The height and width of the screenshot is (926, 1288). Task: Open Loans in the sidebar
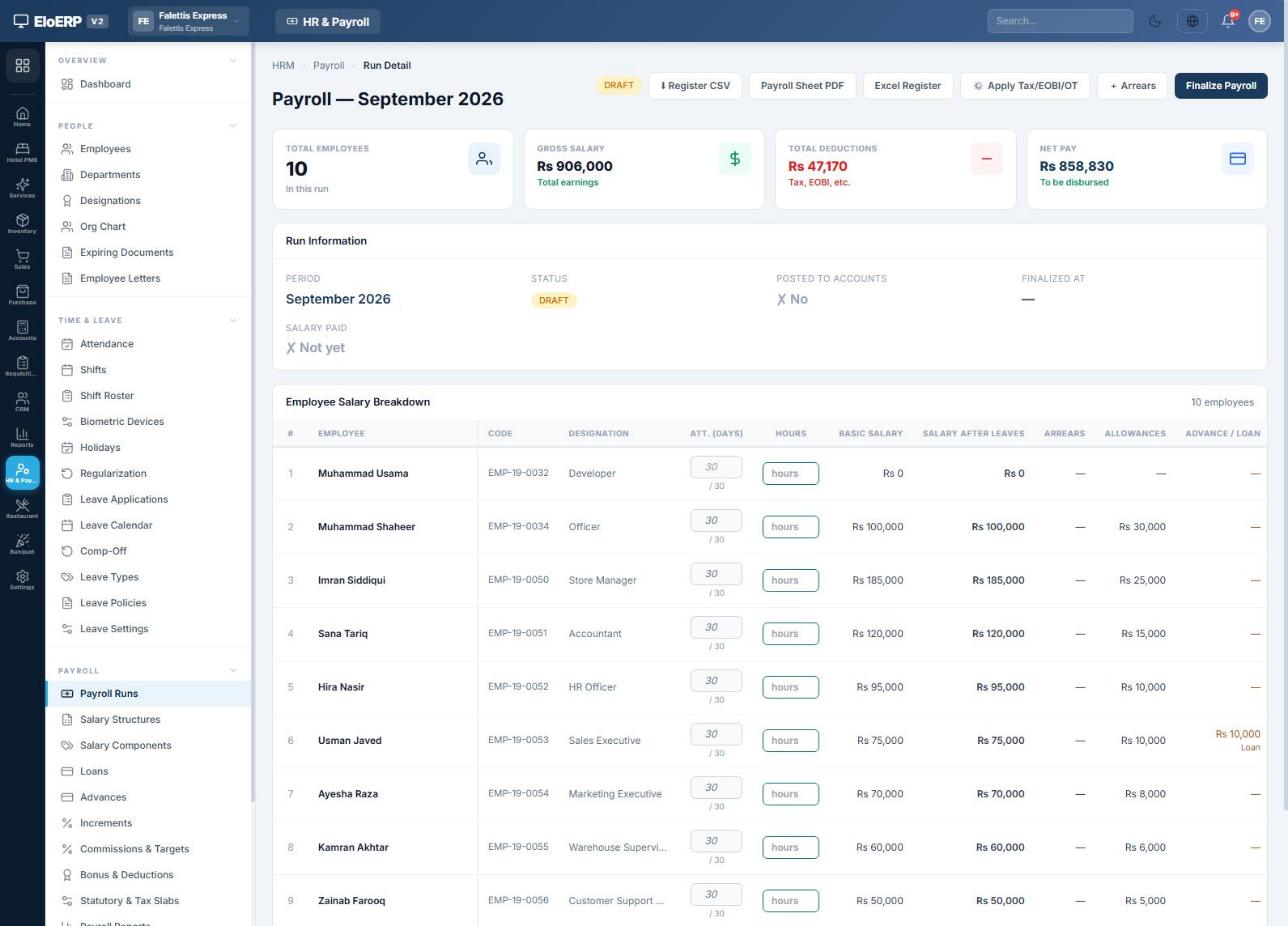(148, 772)
